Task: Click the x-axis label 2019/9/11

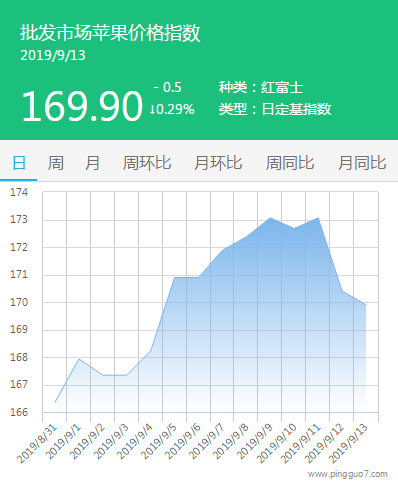Action: click(302, 444)
